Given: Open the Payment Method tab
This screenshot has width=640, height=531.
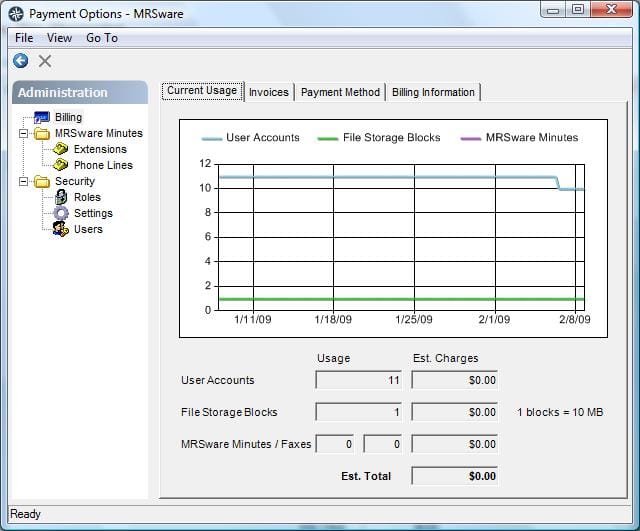Looking at the screenshot, I should pyautogui.click(x=340, y=92).
